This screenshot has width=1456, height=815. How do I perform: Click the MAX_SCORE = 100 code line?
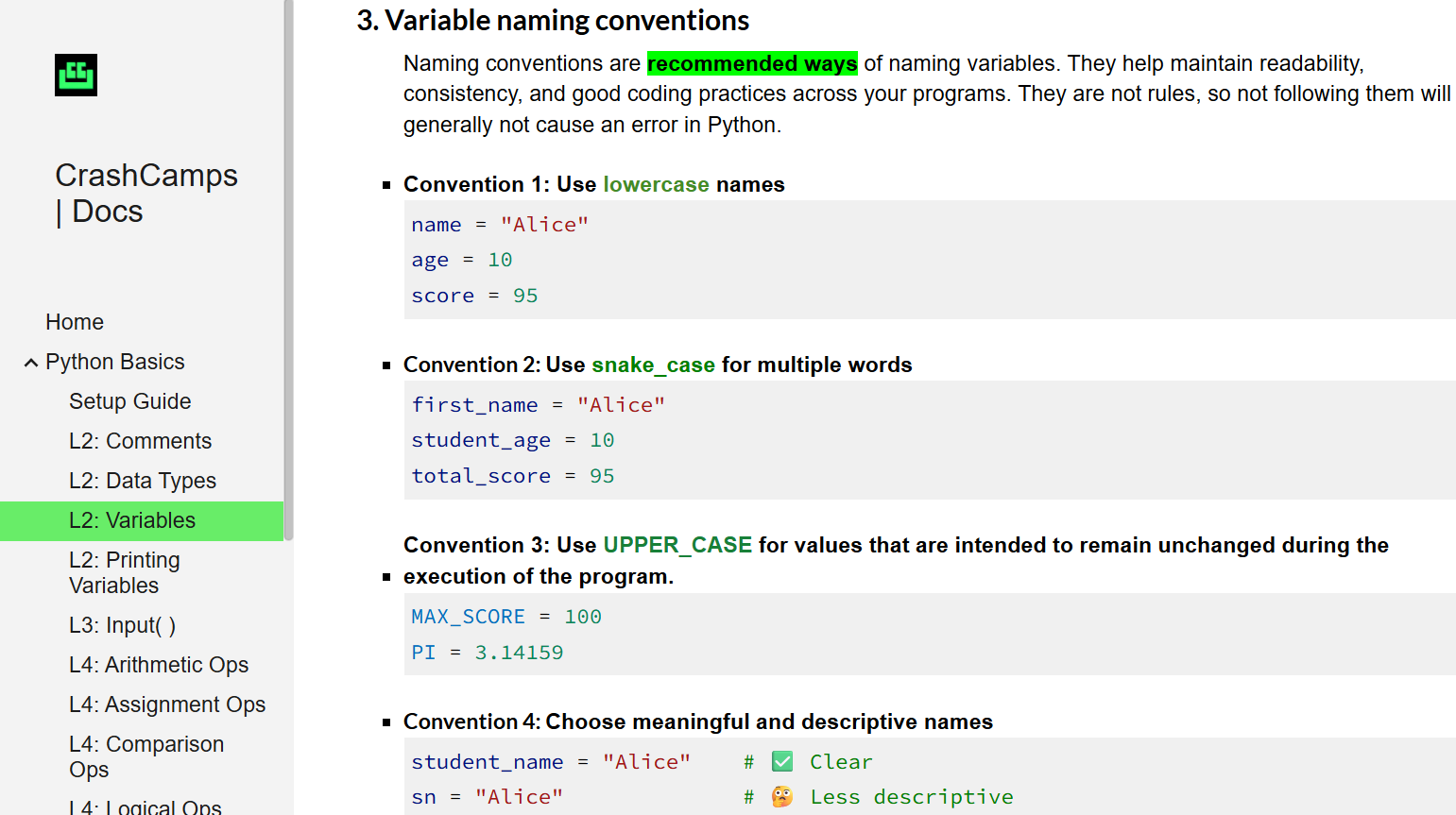pyautogui.click(x=506, y=617)
